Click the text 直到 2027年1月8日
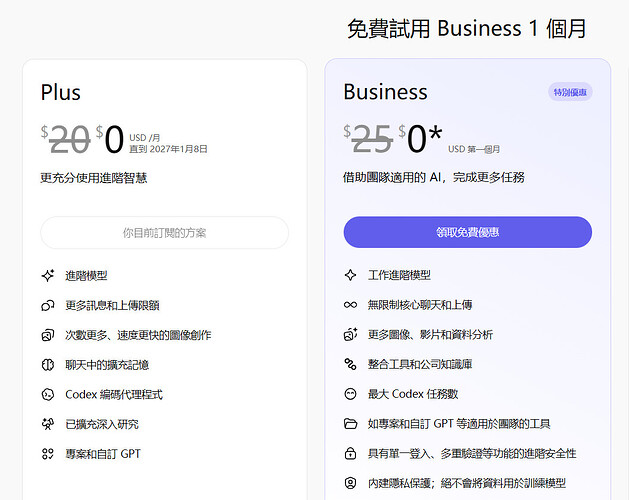The width and height of the screenshot is (629, 500). [x=168, y=149]
